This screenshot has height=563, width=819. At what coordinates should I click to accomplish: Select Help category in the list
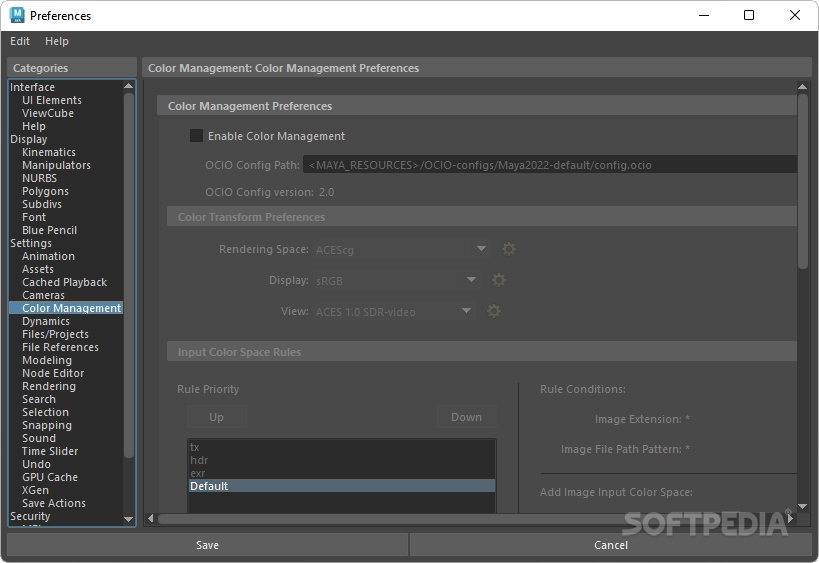pyautogui.click(x=33, y=126)
